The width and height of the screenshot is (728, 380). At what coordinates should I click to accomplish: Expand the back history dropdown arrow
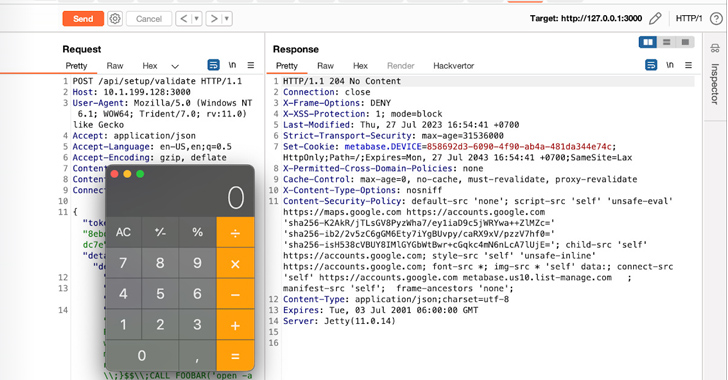click(x=196, y=19)
